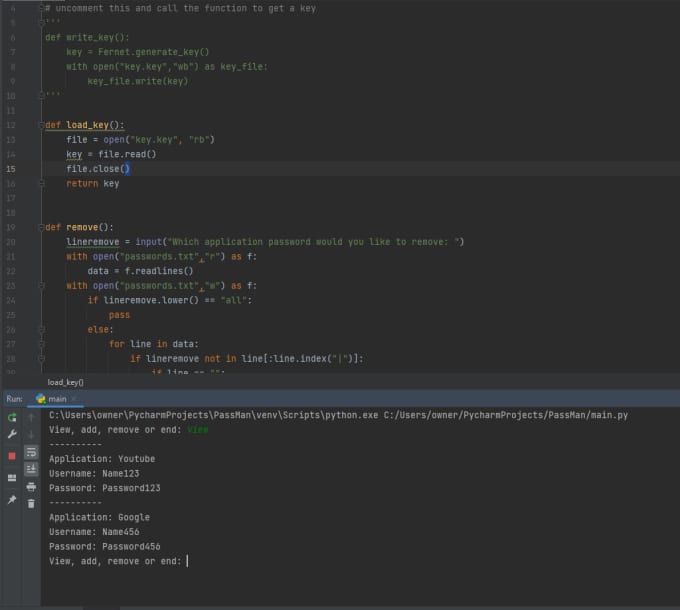Click data = f.readlines() line
The image size is (680, 610).
point(140,271)
